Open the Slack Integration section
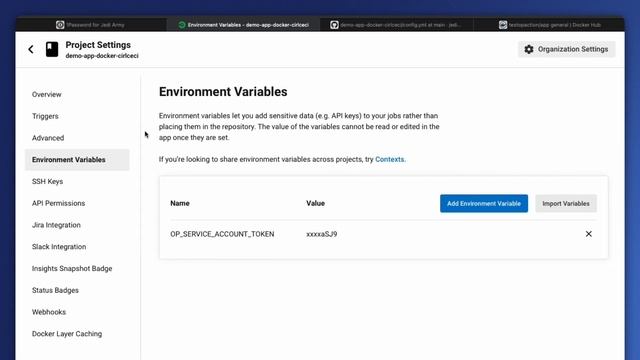 coord(59,247)
